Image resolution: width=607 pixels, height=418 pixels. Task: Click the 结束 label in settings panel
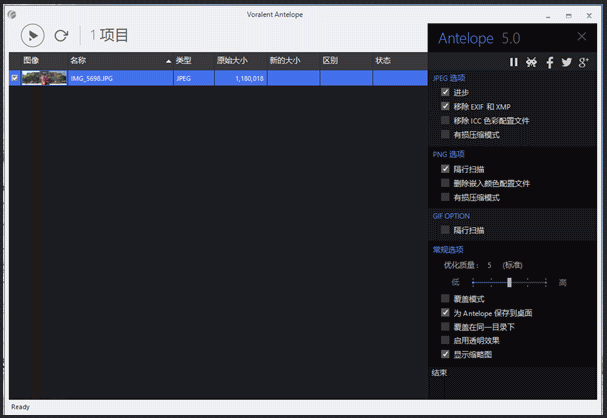click(439, 373)
